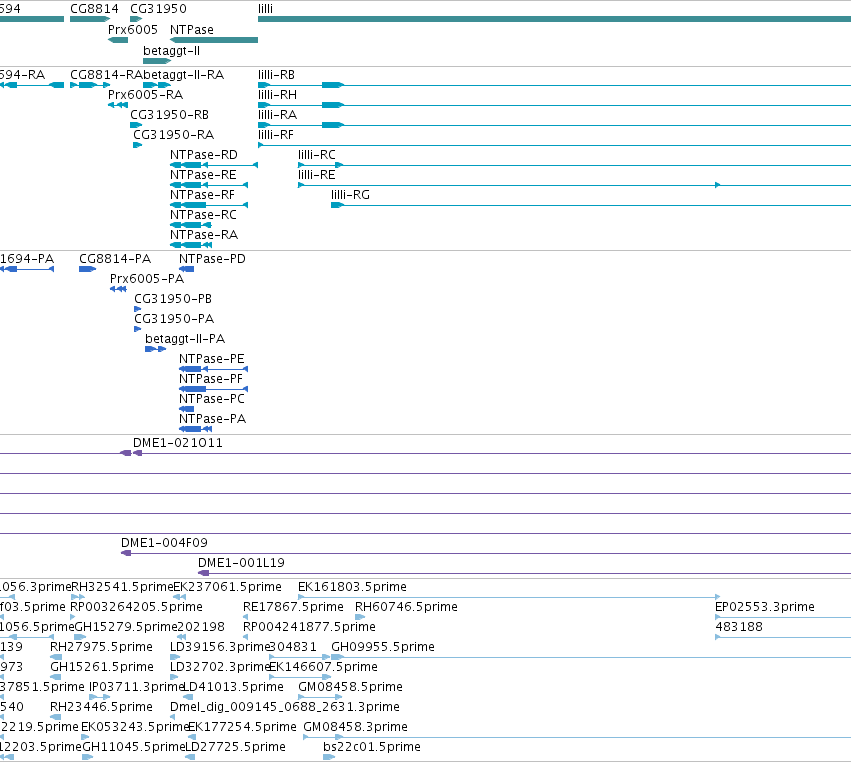Click the Prx6005-RA transcript label
The height and width of the screenshot is (762, 851).
click(x=145, y=94)
